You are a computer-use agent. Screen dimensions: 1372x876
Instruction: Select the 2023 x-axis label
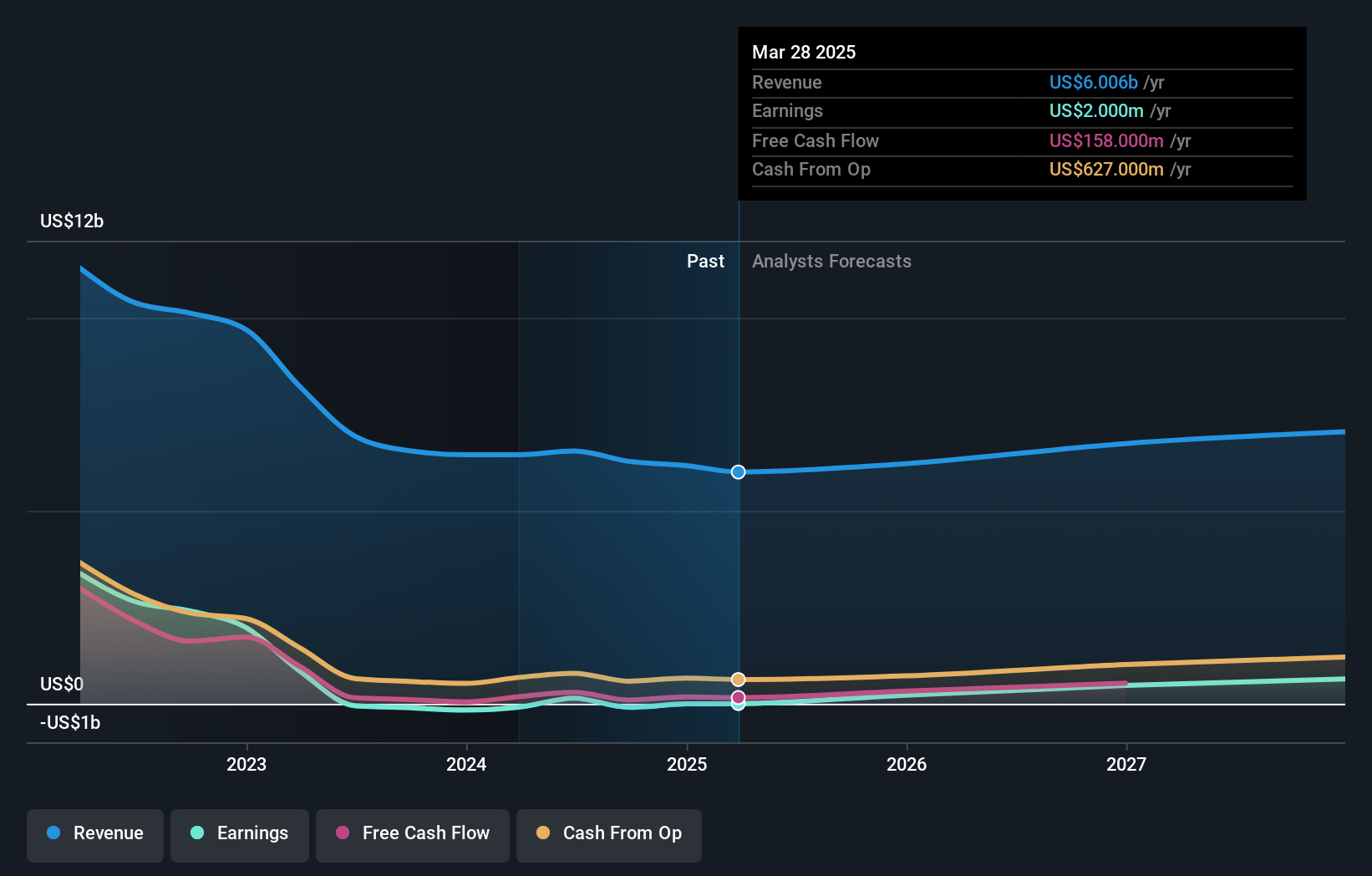tap(246, 764)
